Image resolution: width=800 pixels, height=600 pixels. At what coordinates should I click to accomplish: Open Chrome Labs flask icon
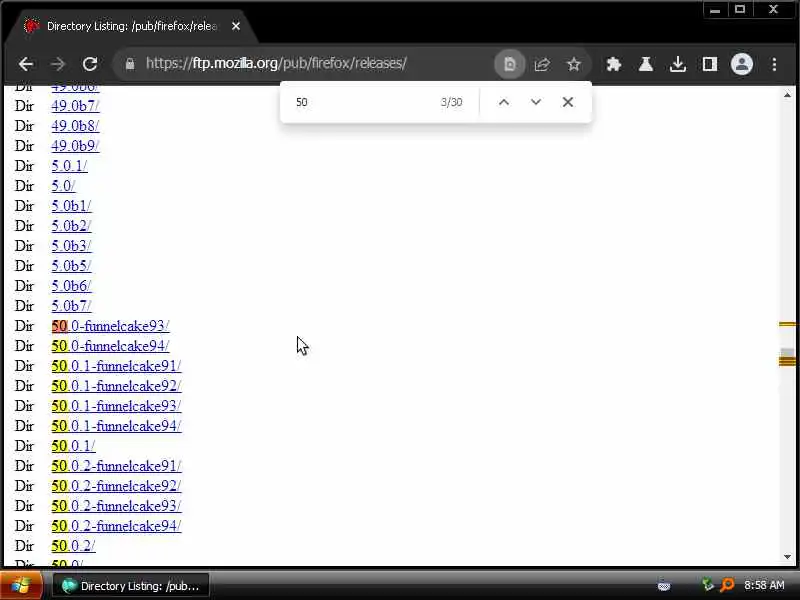(646, 64)
